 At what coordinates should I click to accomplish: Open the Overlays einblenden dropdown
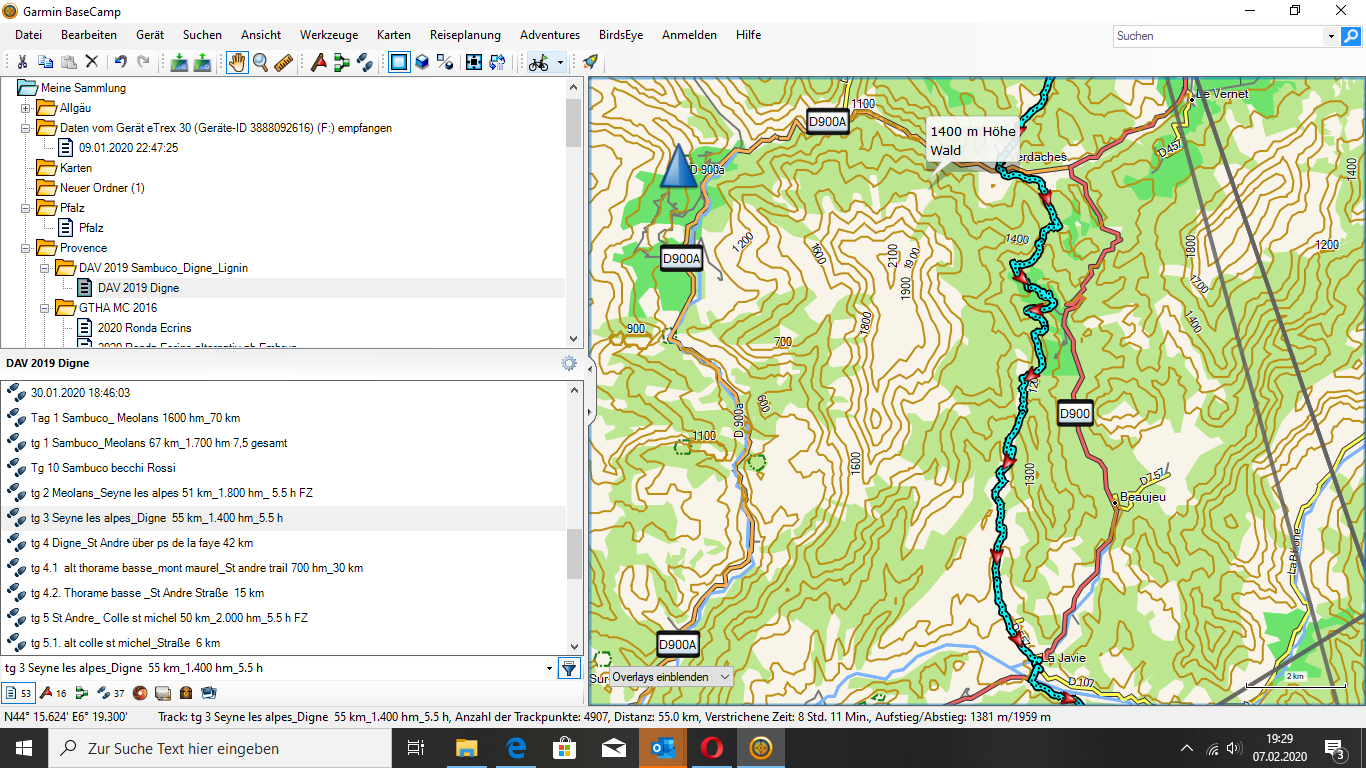tap(670, 677)
